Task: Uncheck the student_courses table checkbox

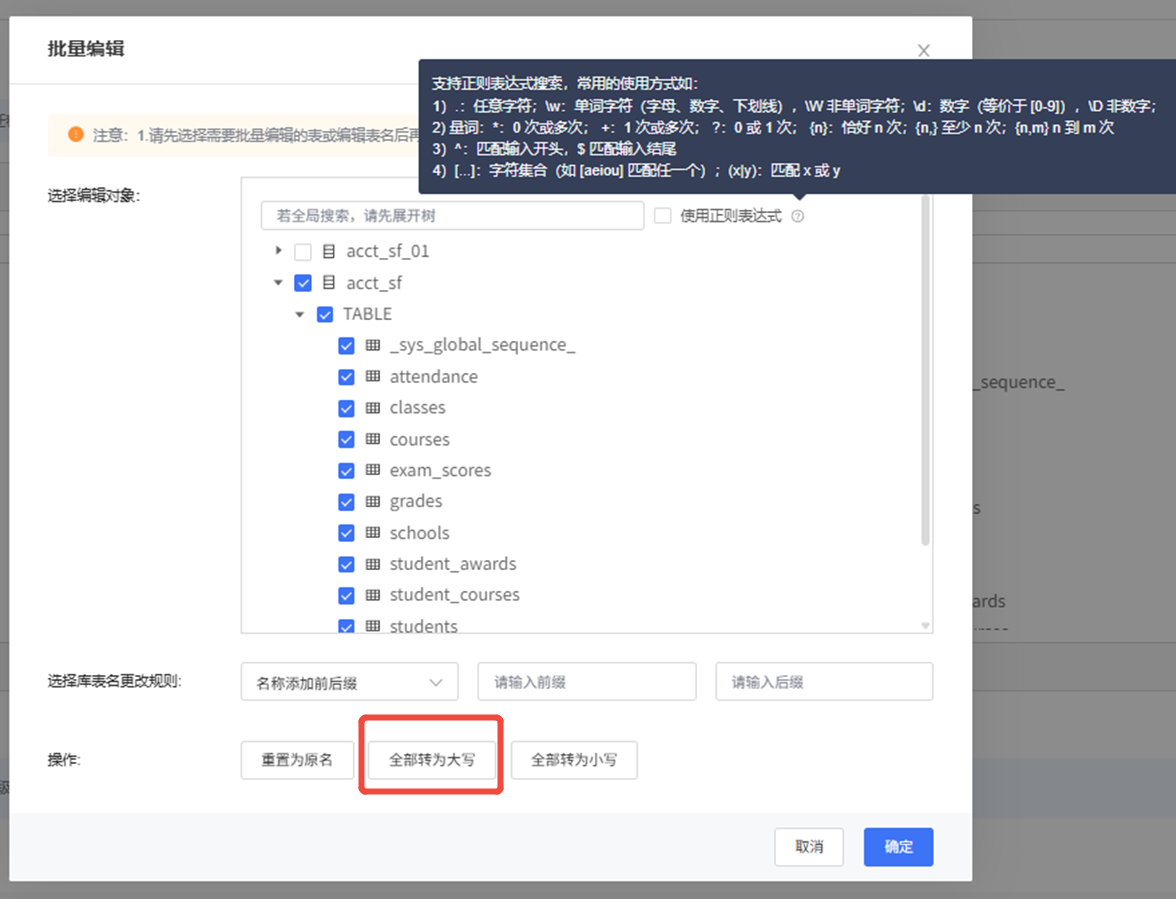Action: point(346,595)
